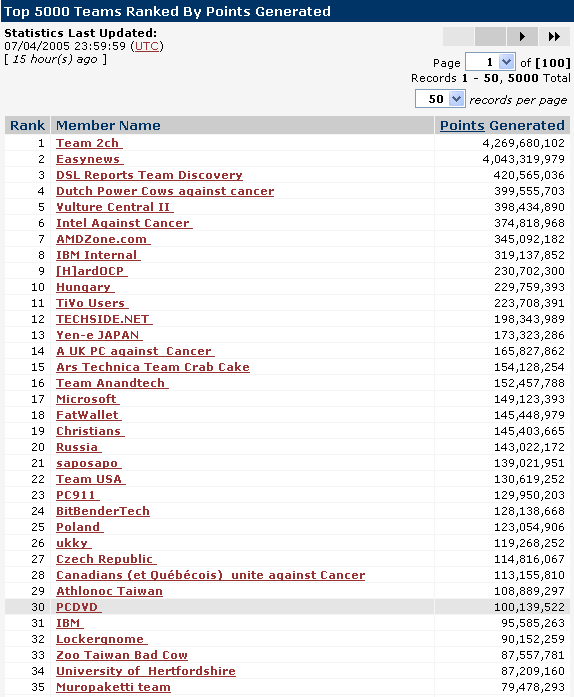Open the records per page dropdown

[440, 99]
